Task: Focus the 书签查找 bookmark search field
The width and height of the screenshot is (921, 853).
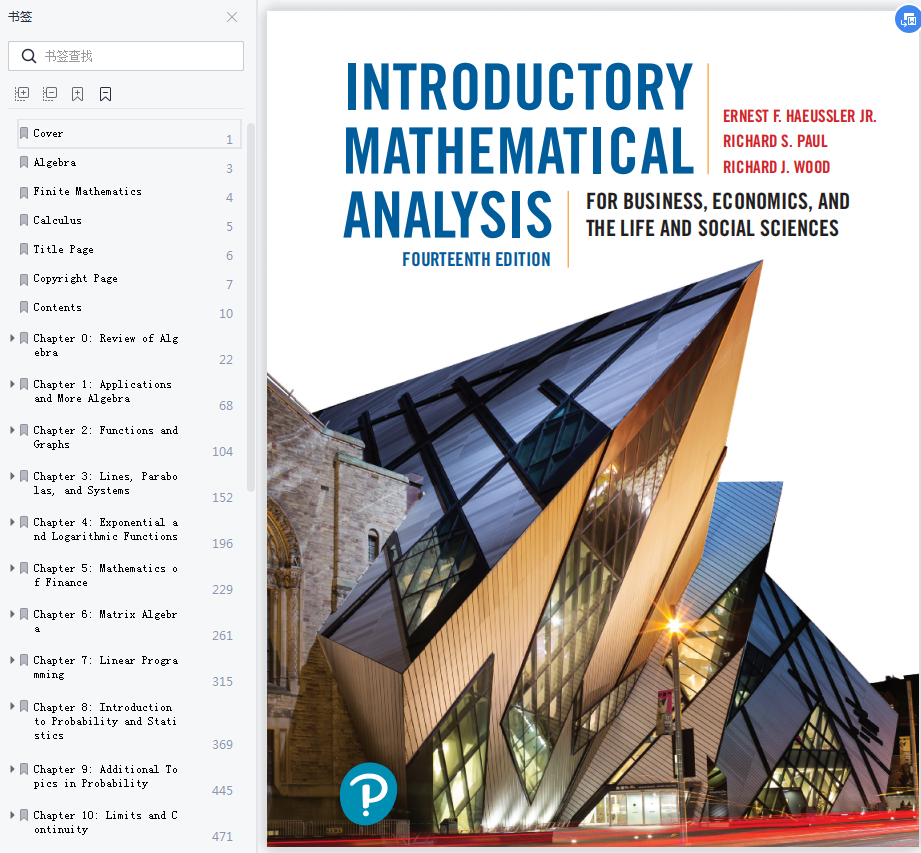Action: (126, 56)
